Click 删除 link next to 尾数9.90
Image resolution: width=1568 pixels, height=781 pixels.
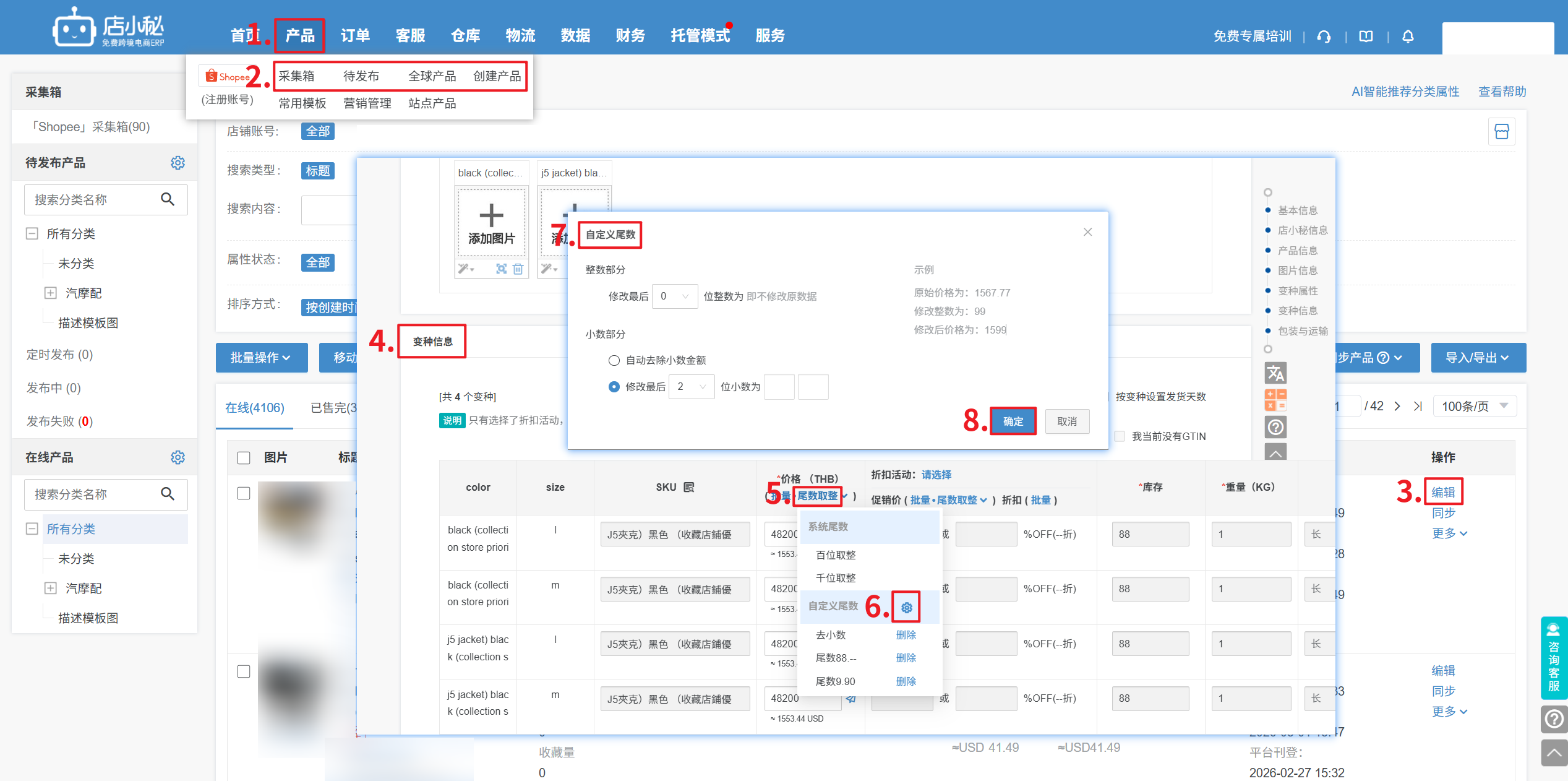pyautogui.click(x=906, y=681)
